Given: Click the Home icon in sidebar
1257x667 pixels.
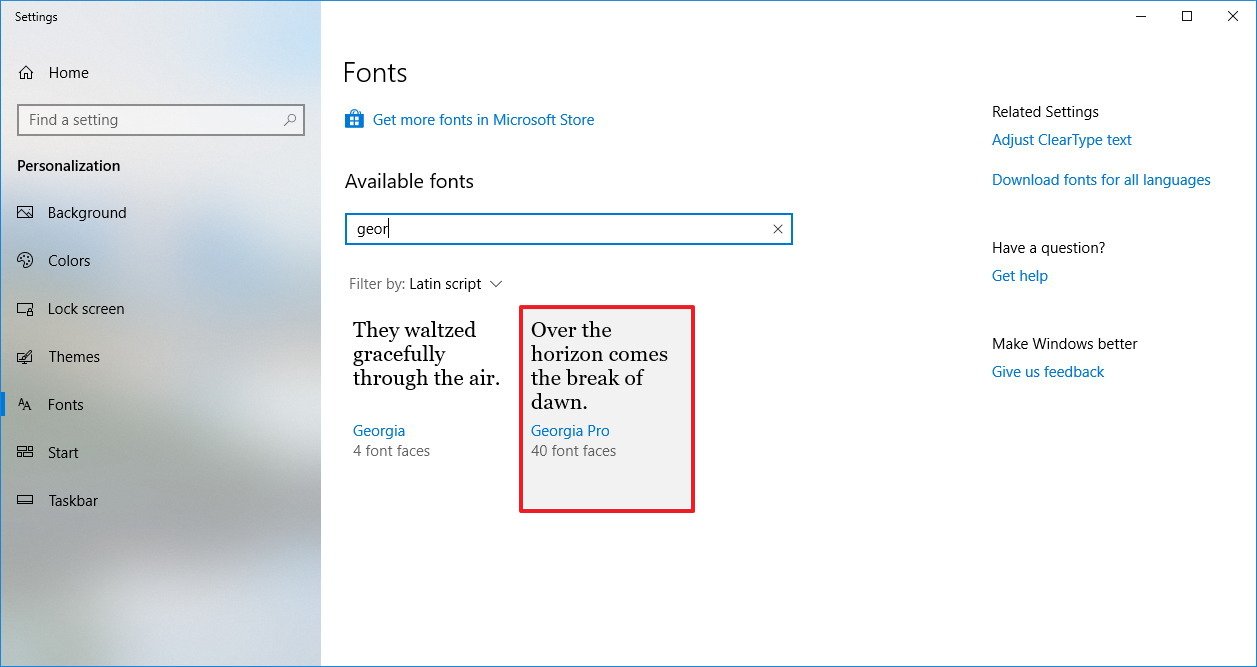Looking at the screenshot, I should (x=26, y=73).
